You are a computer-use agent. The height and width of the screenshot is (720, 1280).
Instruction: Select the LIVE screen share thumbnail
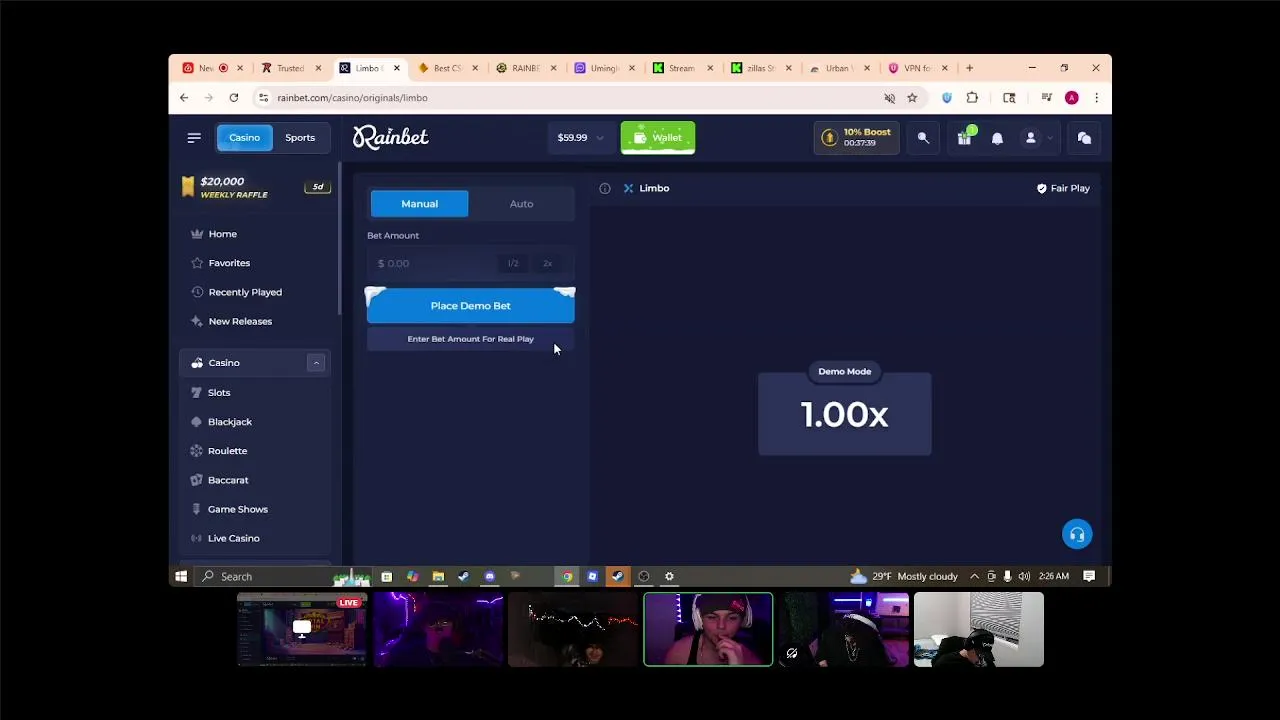tap(302, 630)
